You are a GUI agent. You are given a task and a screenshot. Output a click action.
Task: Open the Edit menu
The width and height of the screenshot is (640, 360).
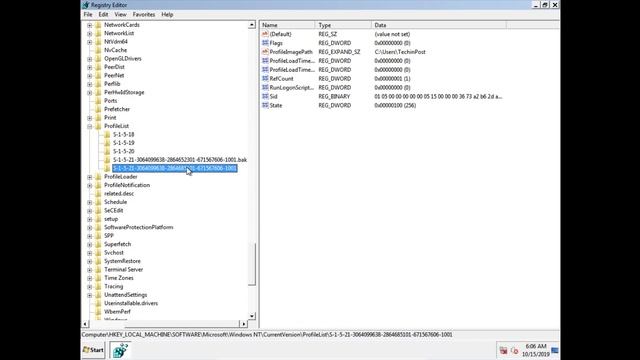tap(103, 14)
